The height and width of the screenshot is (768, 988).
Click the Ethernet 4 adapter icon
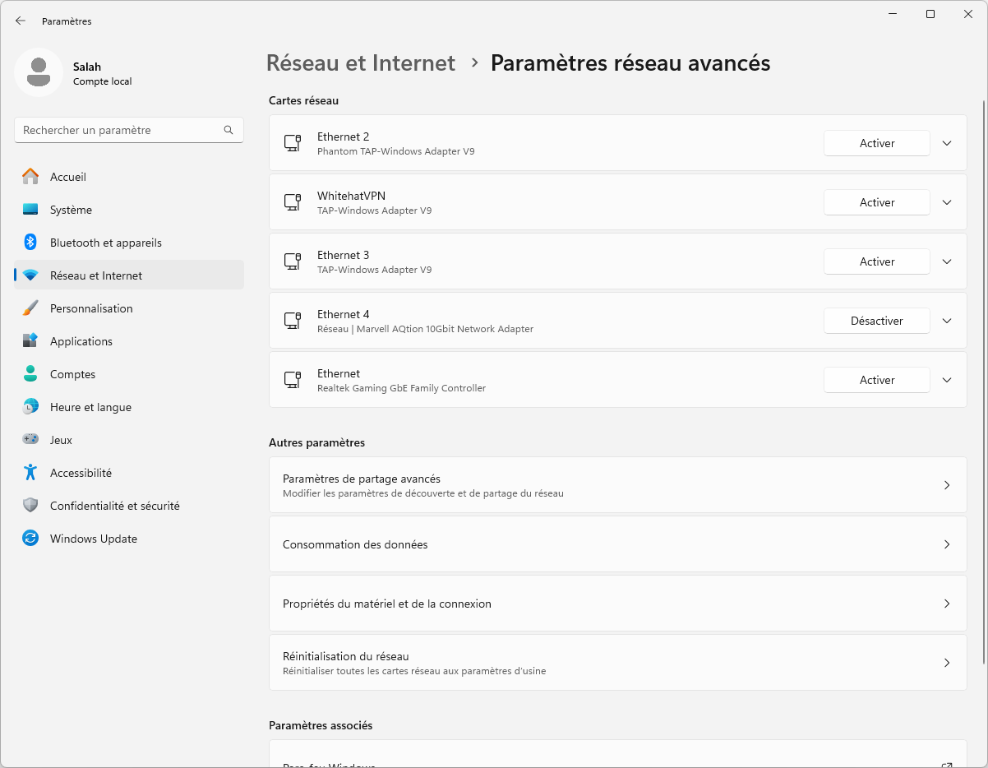pos(292,321)
